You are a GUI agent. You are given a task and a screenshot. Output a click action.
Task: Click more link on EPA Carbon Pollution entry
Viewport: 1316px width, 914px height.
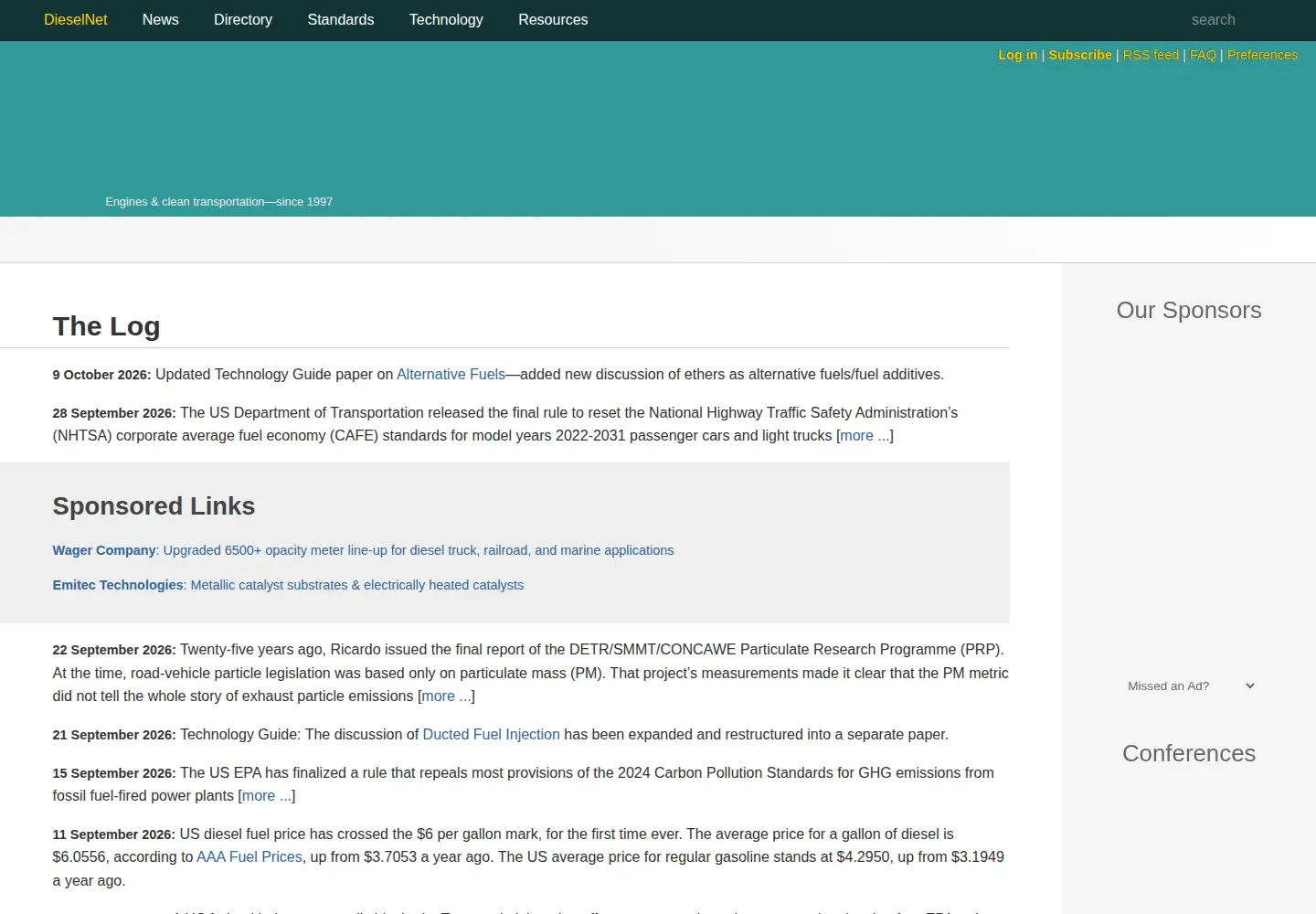tap(267, 795)
